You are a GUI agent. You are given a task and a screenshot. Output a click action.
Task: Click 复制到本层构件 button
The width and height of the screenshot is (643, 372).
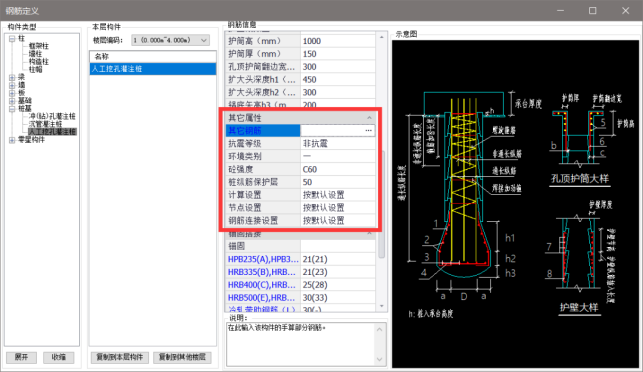coord(120,357)
